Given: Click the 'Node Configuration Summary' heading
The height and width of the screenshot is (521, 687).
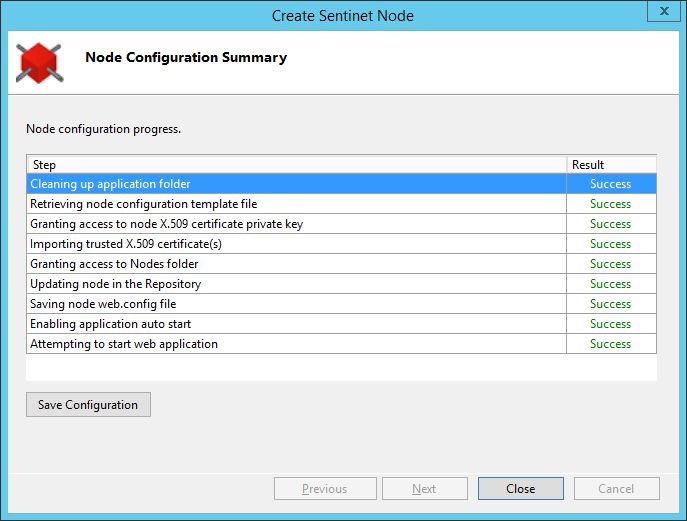Looking at the screenshot, I should pyautogui.click(x=186, y=57).
